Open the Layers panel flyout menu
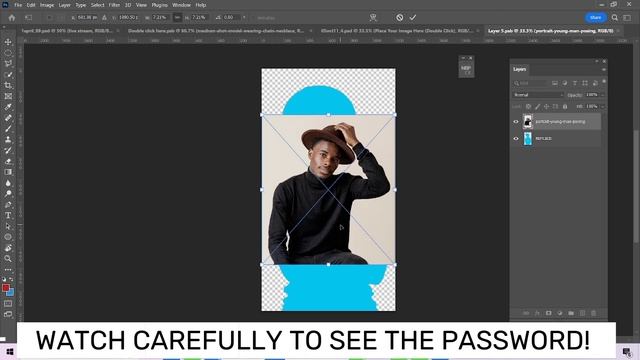Viewport: 640px width, 360px height. (x=604, y=69)
